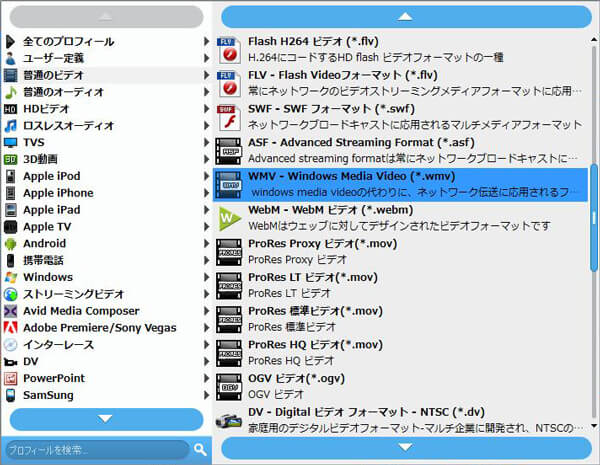Click the interlace disc icon
This screenshot has height=465, width=600.
[x=10, y=344]
